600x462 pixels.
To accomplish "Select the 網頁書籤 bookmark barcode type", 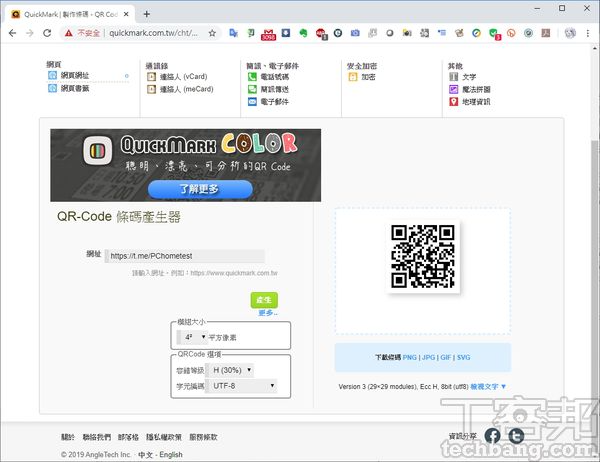I will click(75, 88).
